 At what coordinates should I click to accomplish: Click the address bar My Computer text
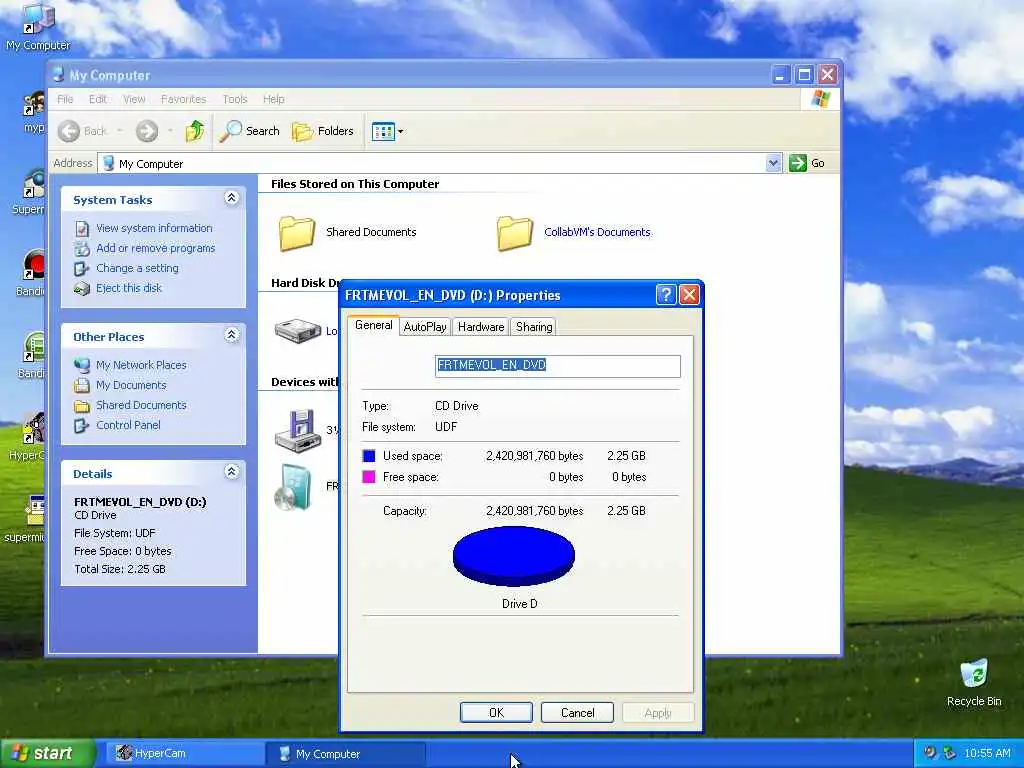coord(151,164)
